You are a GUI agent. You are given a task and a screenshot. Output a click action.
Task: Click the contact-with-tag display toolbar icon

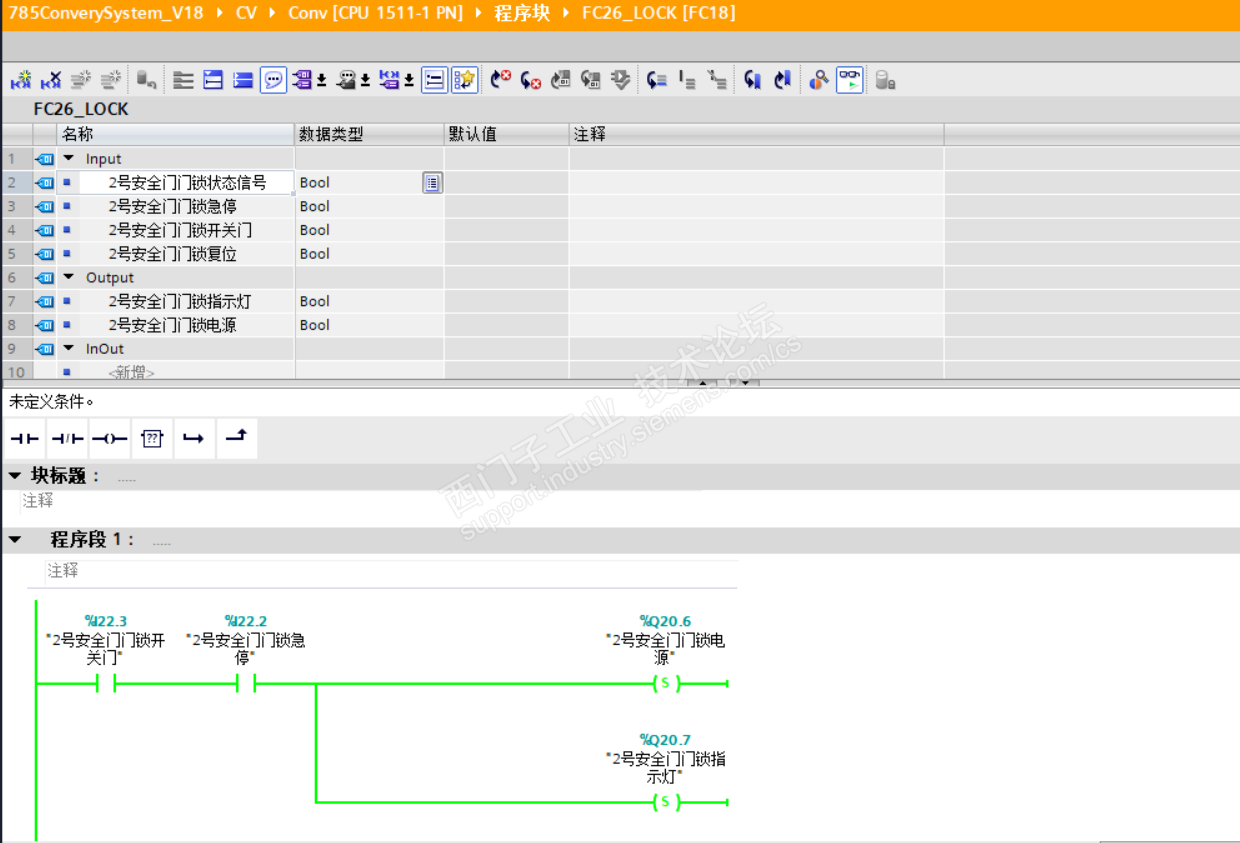pos(390,80)
